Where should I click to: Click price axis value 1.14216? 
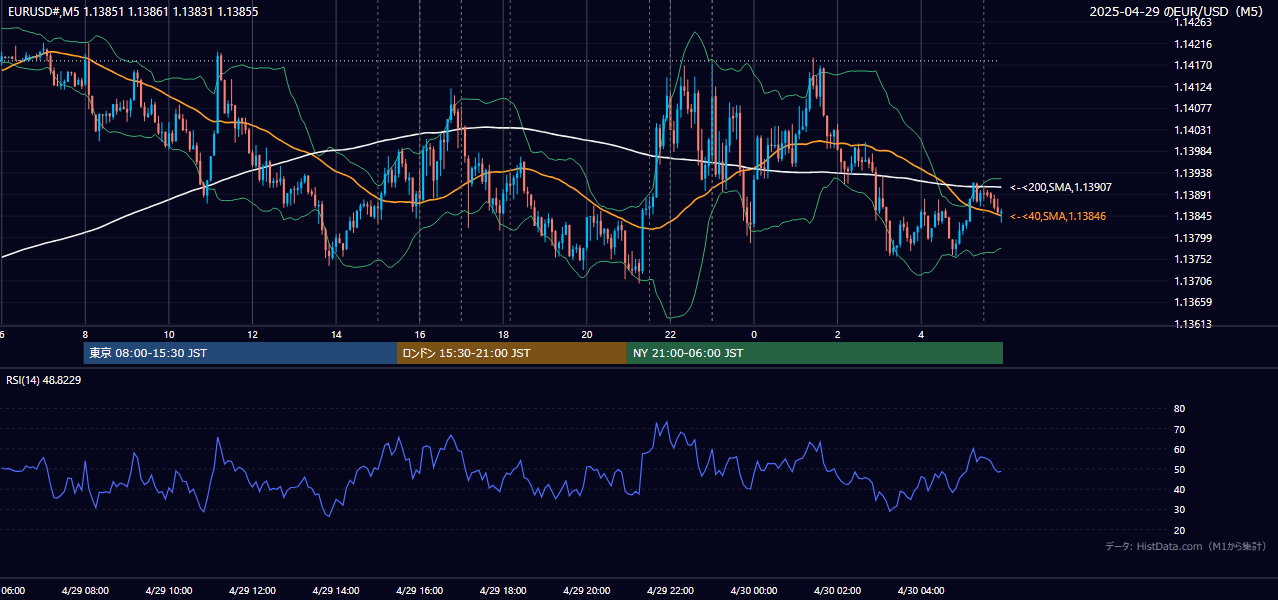coord(1192,44)
